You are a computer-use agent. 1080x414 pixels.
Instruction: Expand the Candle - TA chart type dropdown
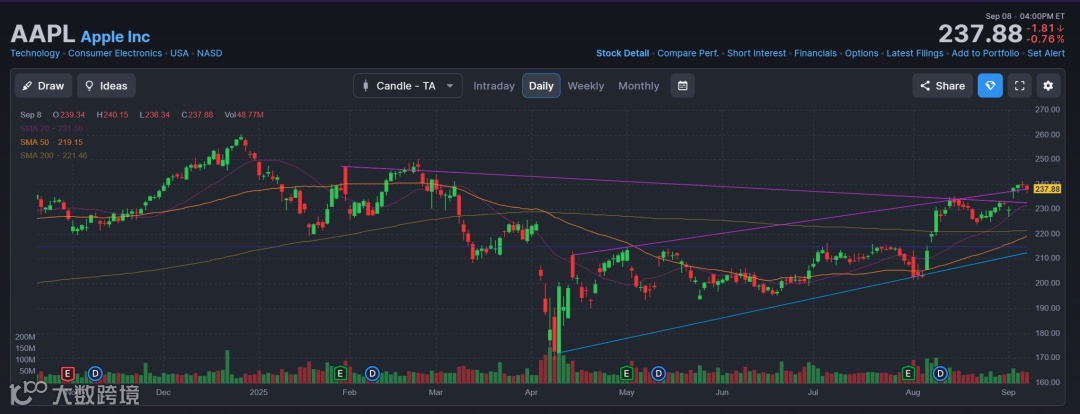(408, 85)
